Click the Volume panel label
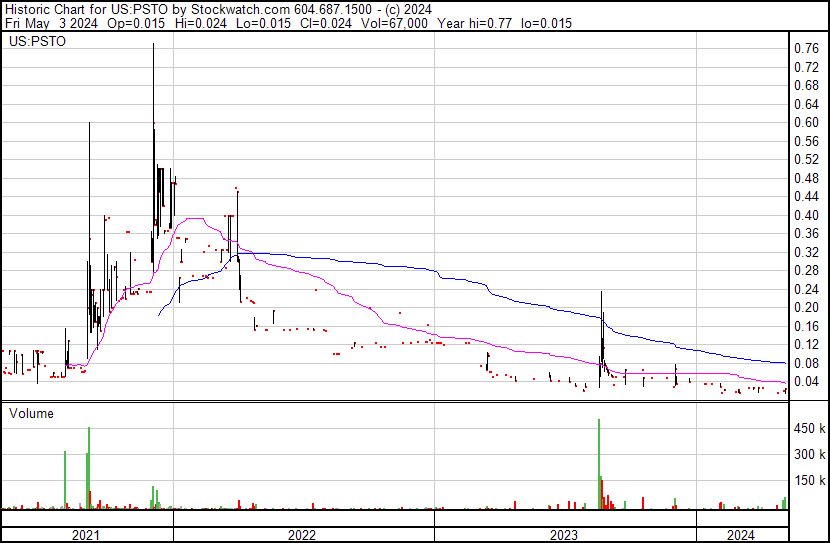 31,413
